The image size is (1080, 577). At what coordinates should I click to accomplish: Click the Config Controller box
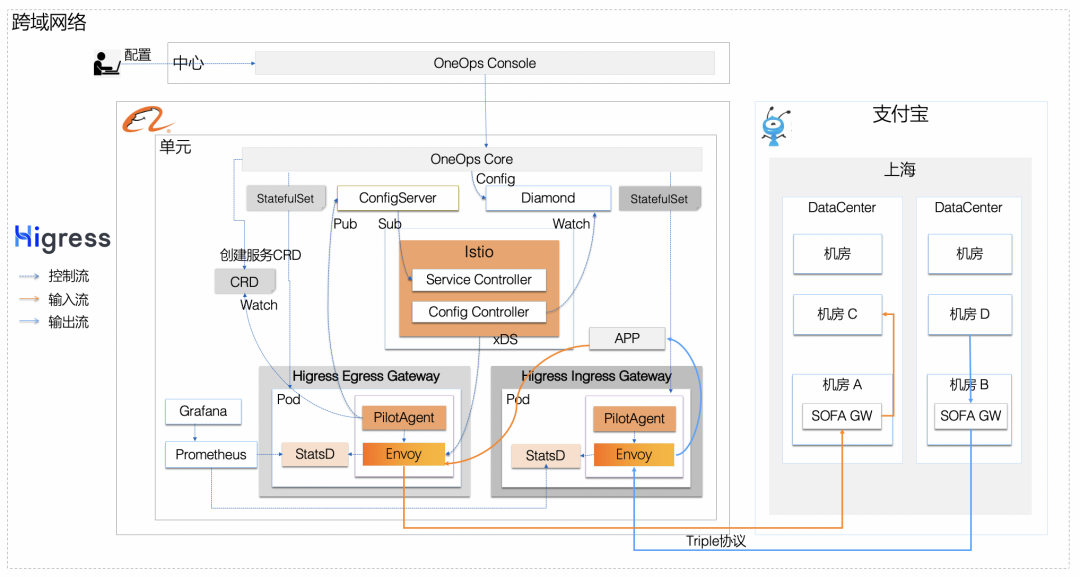click(x=479, y=312)
